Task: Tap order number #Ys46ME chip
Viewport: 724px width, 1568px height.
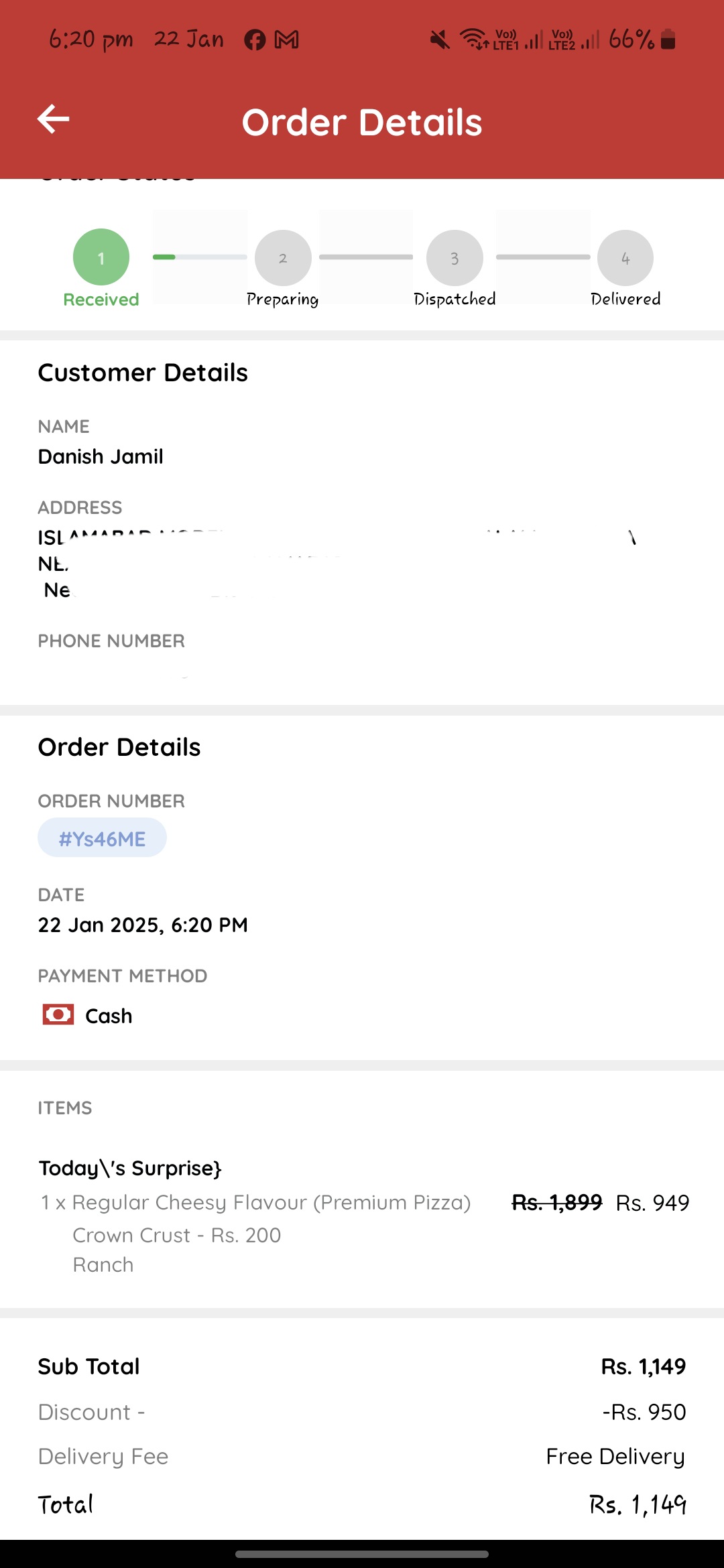Action: pos(102,838)
